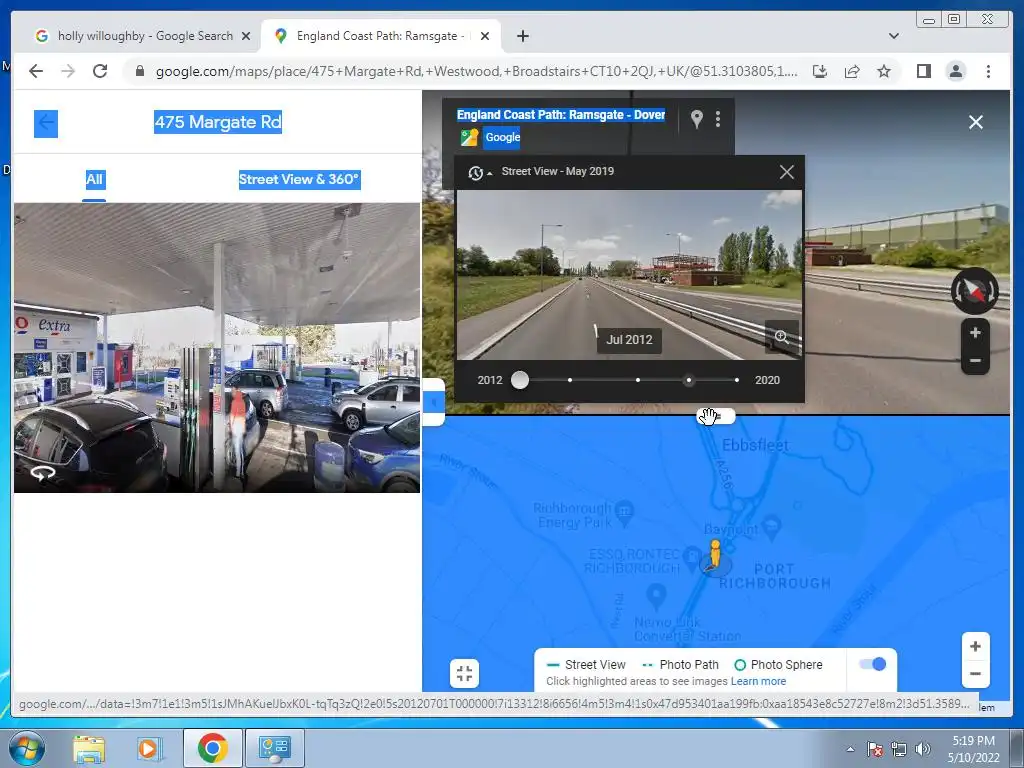The height and width of the screenshot is (768, 1024).
Task: Zoom out the minimap
Action: 975,674
